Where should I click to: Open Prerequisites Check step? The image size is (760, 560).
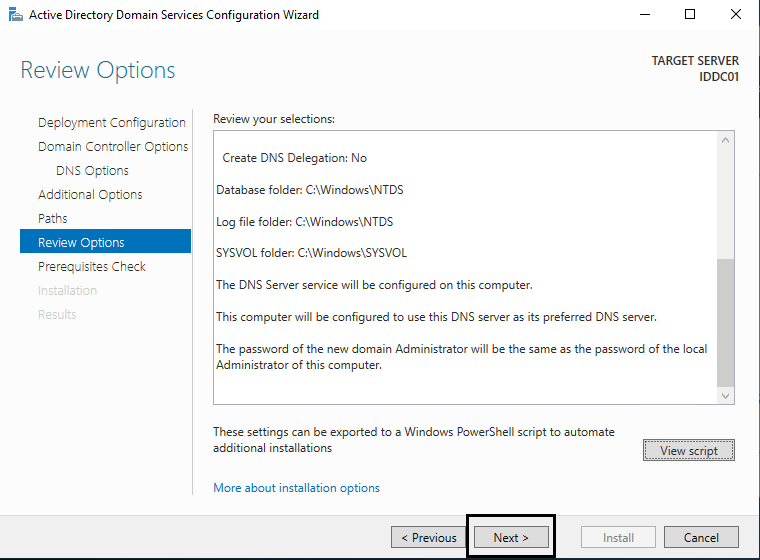point(92,267)
